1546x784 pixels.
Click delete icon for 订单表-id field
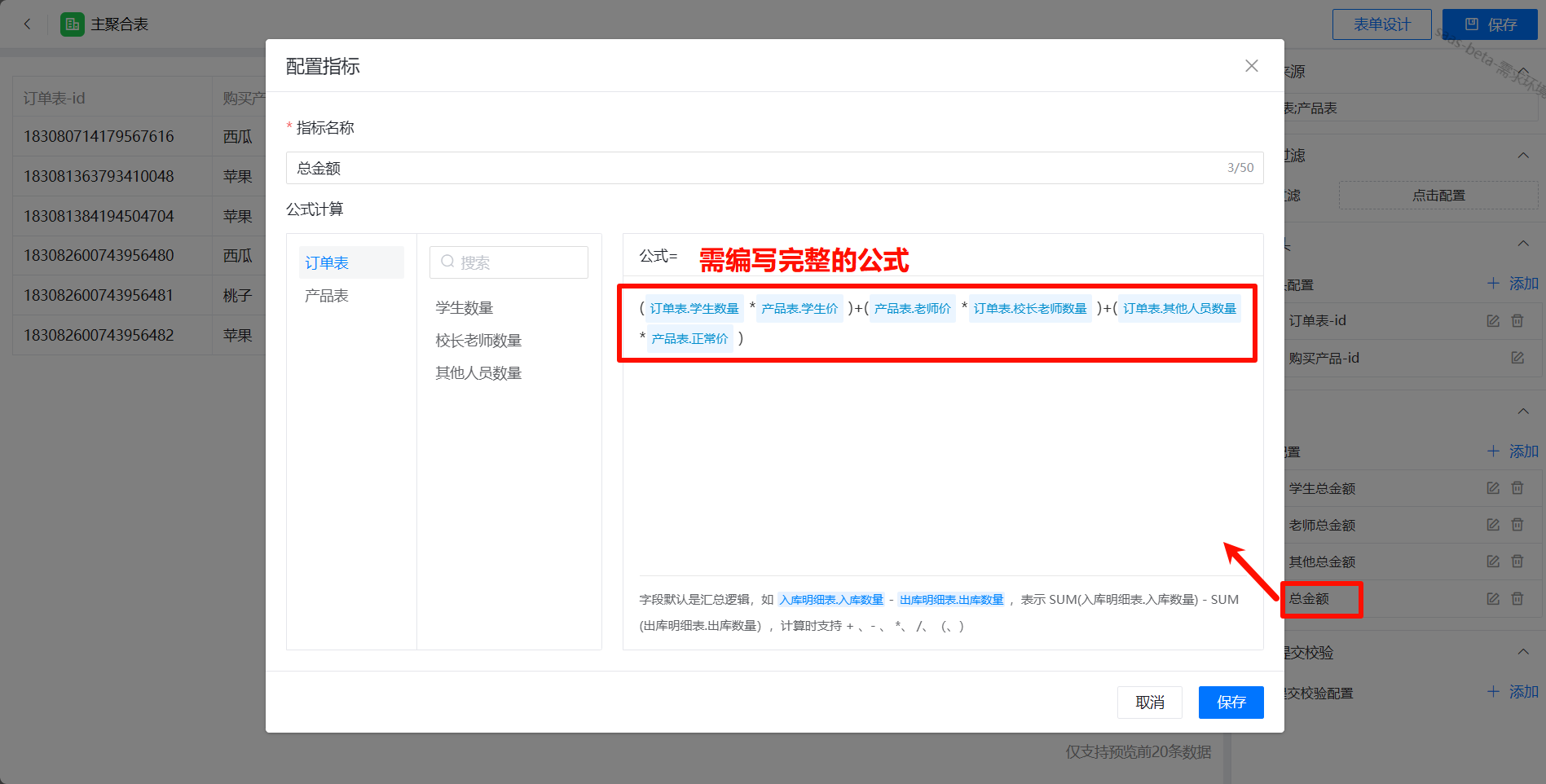tap(1517, 321)
